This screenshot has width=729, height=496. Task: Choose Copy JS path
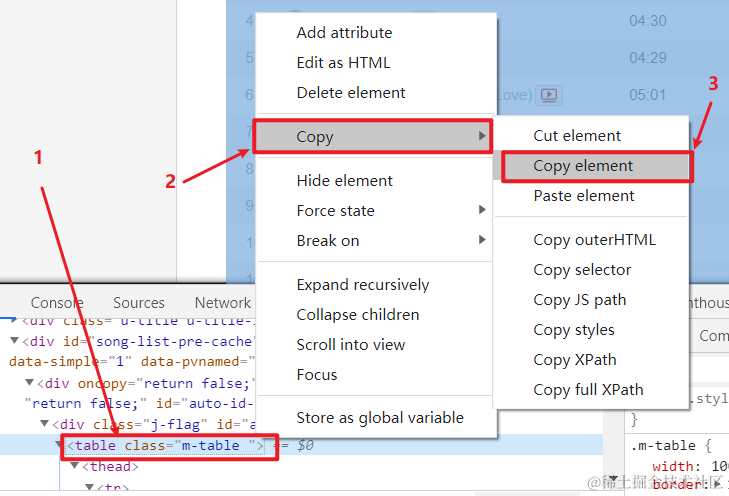[580, 300]
